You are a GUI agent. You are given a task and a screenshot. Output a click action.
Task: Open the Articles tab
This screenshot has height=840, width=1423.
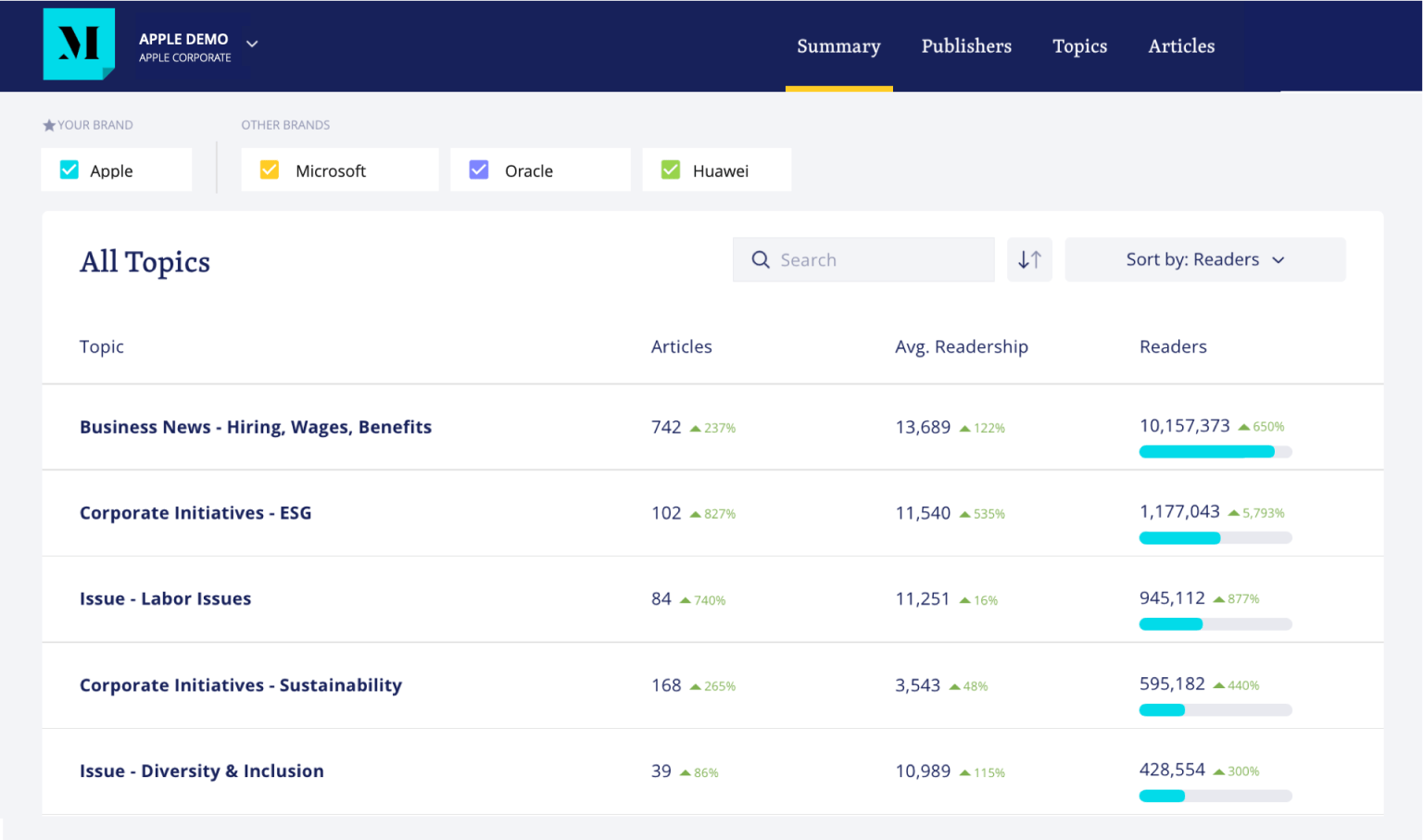tap(1180, 46)
